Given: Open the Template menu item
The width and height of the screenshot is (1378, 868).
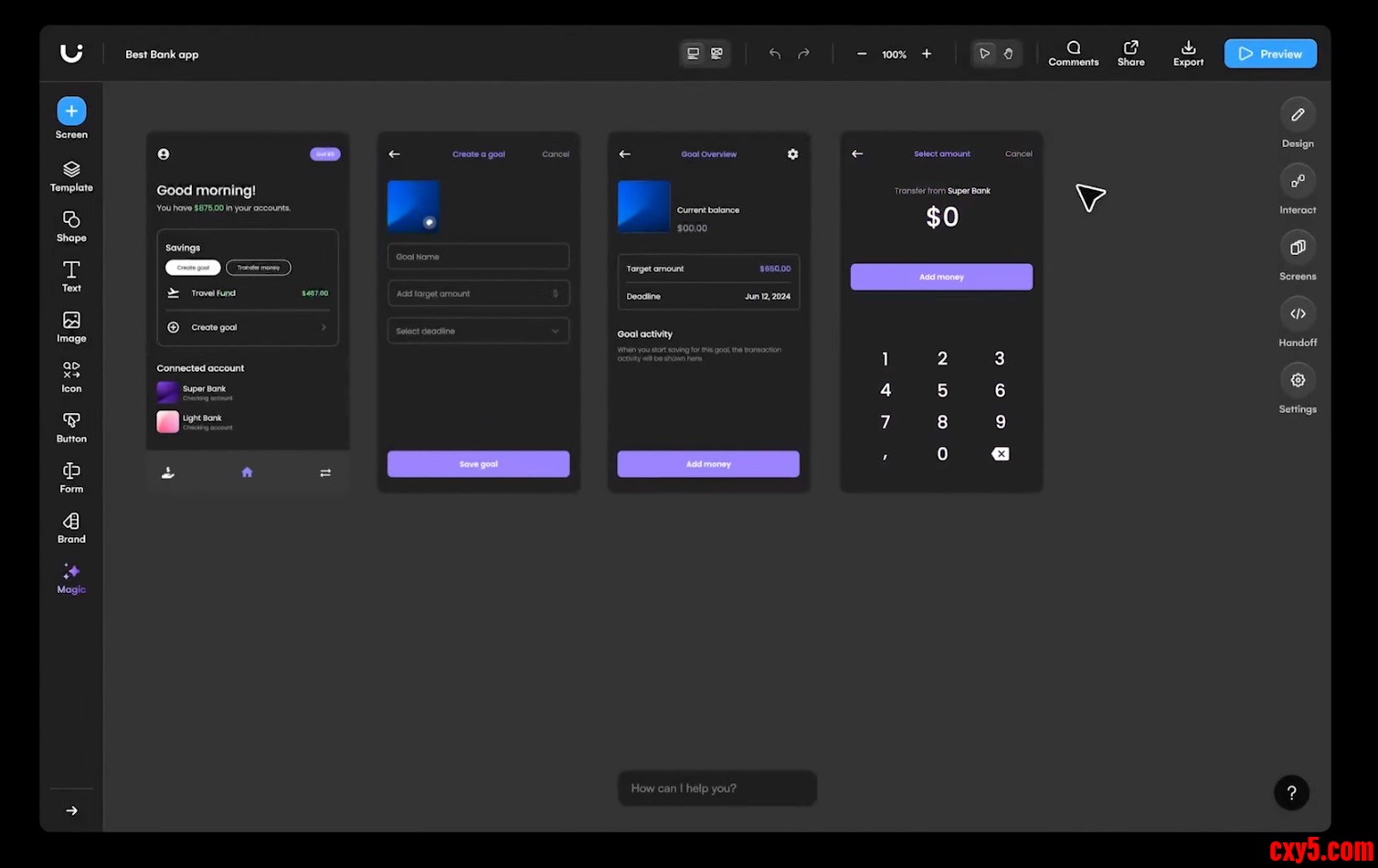Looking at the screenshot, I should 71,170.
